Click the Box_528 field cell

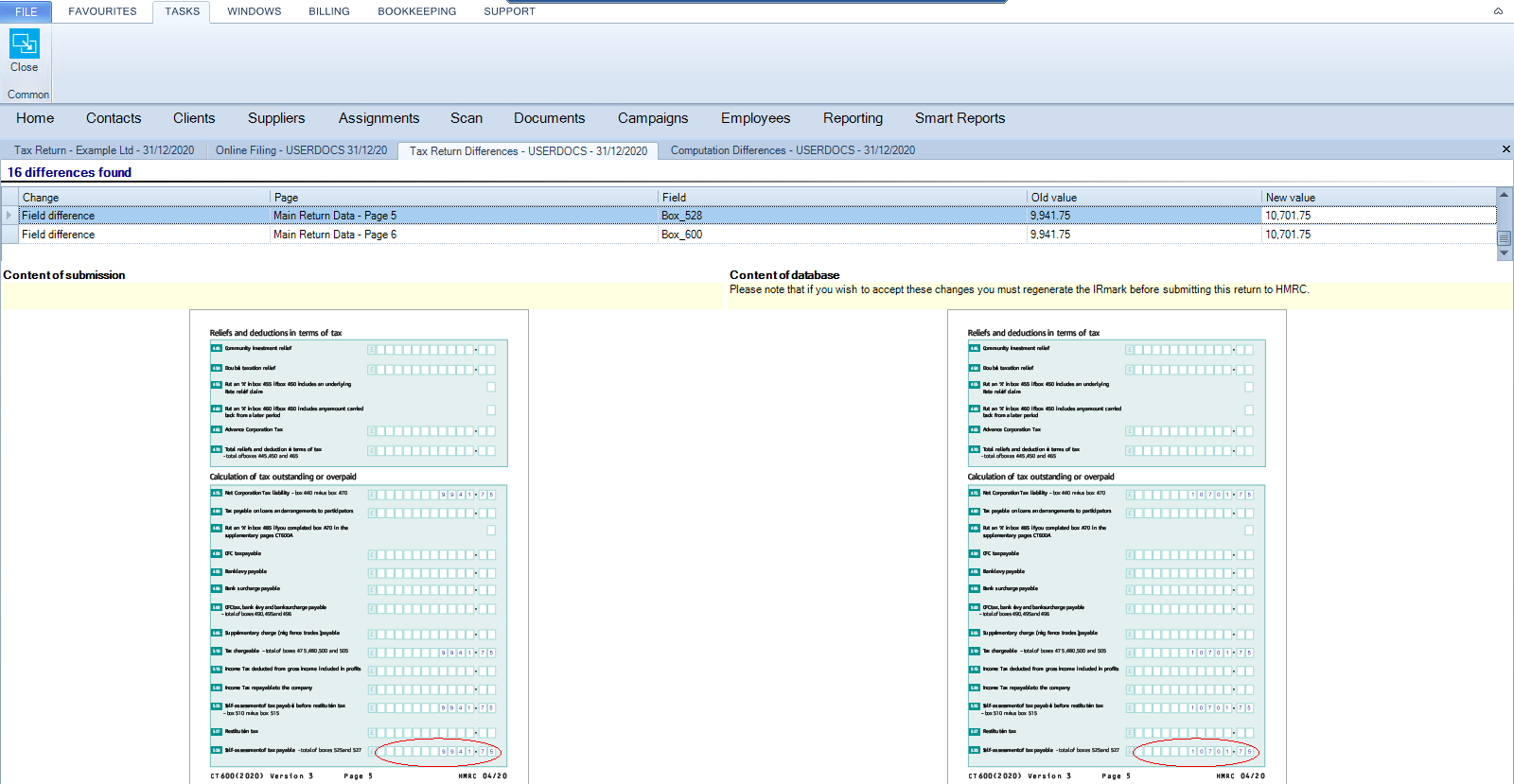click(x=842, y=216)
